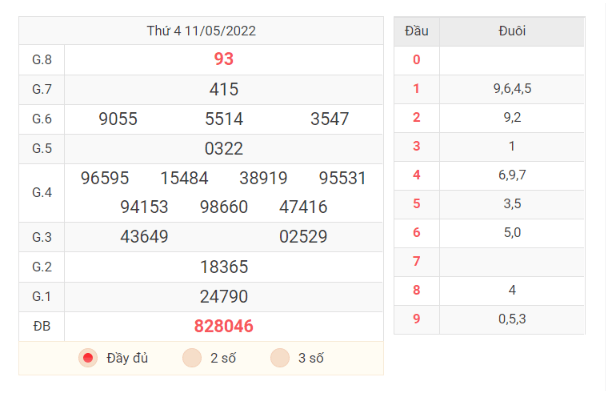Screen dimensions: 607x399
Task: Click the special prize number 828046
Action: 224,326
